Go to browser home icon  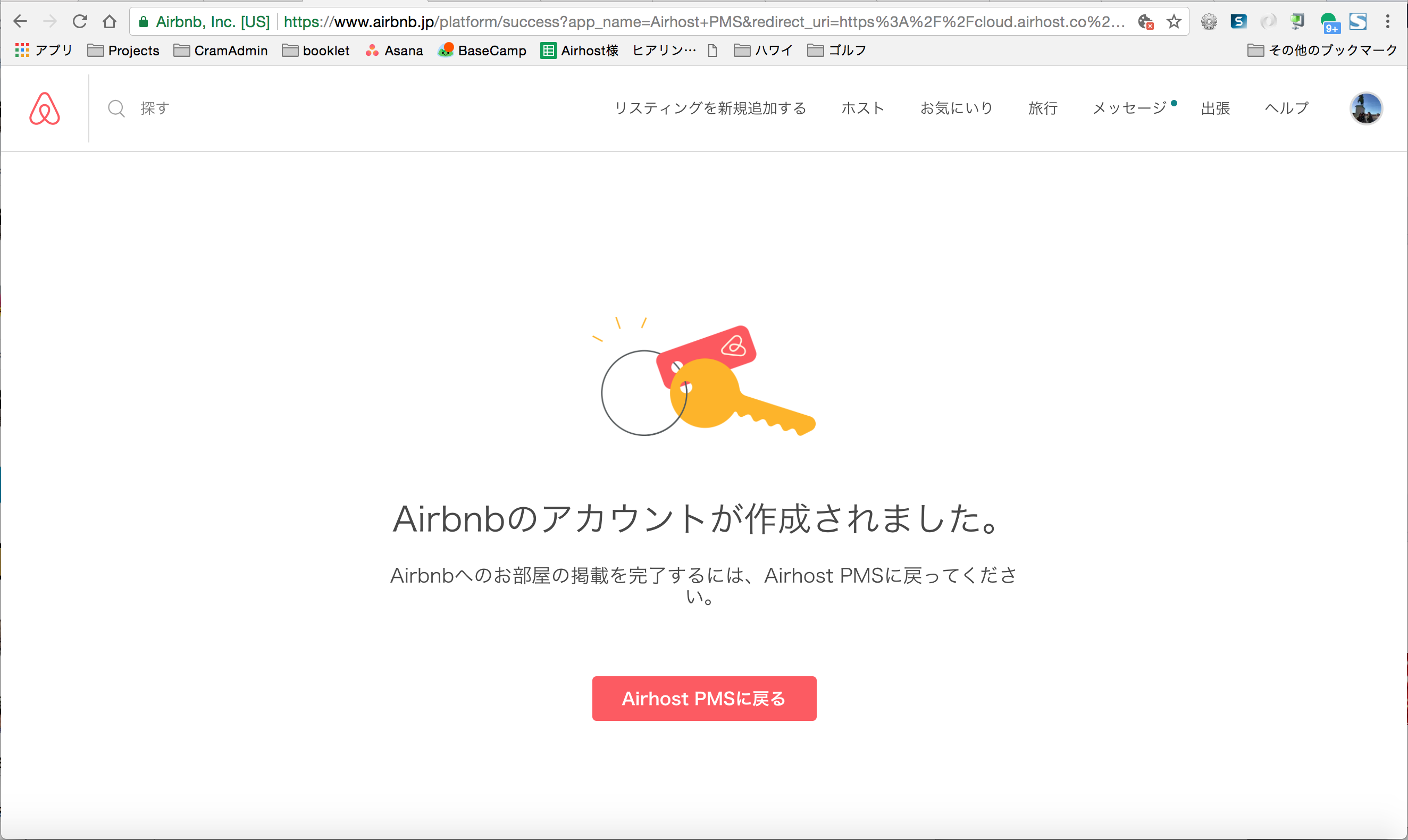click(x=109, y=21)
